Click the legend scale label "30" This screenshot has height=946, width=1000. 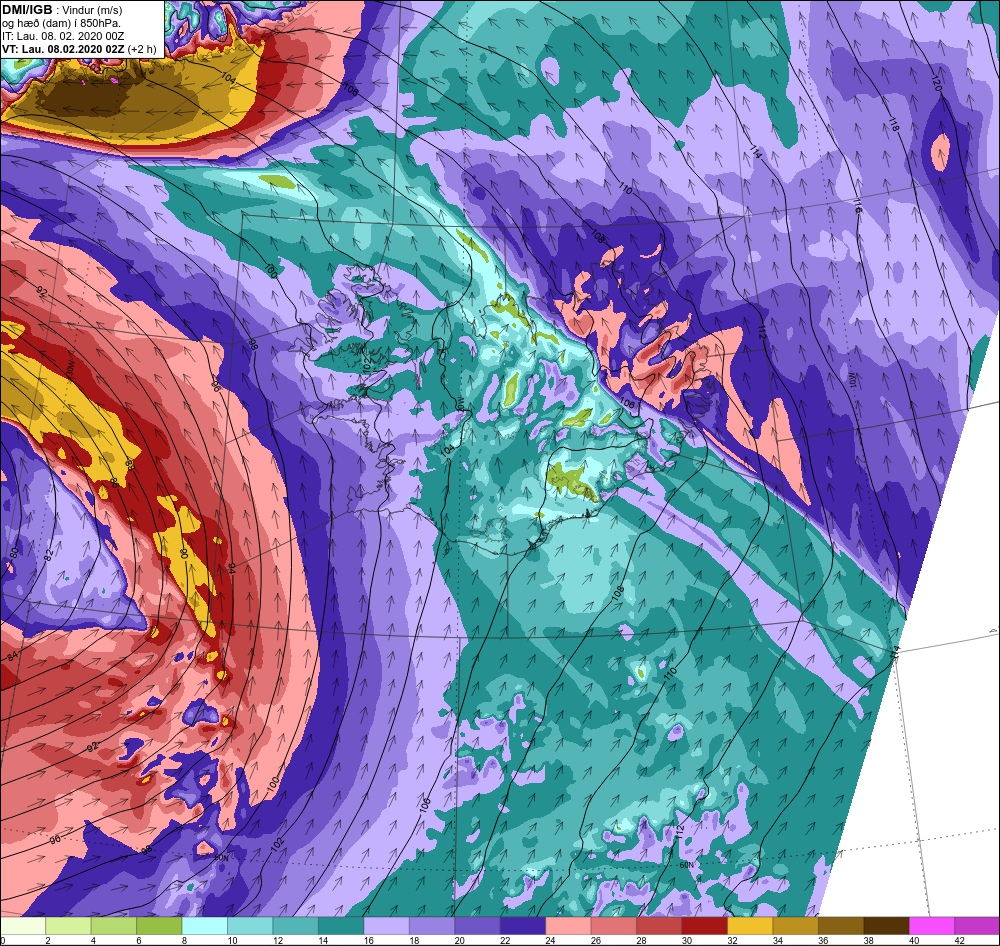pyautogui.click(x=687, y=940)
